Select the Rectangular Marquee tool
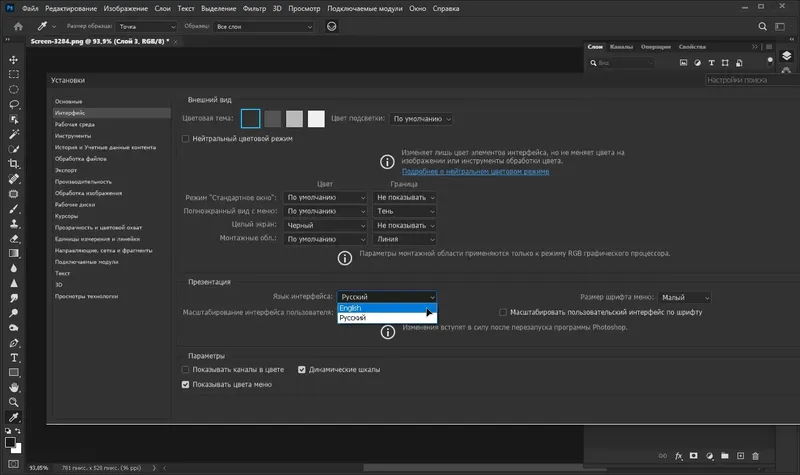This screenshot has height=475, width=800. click(14, 74)
